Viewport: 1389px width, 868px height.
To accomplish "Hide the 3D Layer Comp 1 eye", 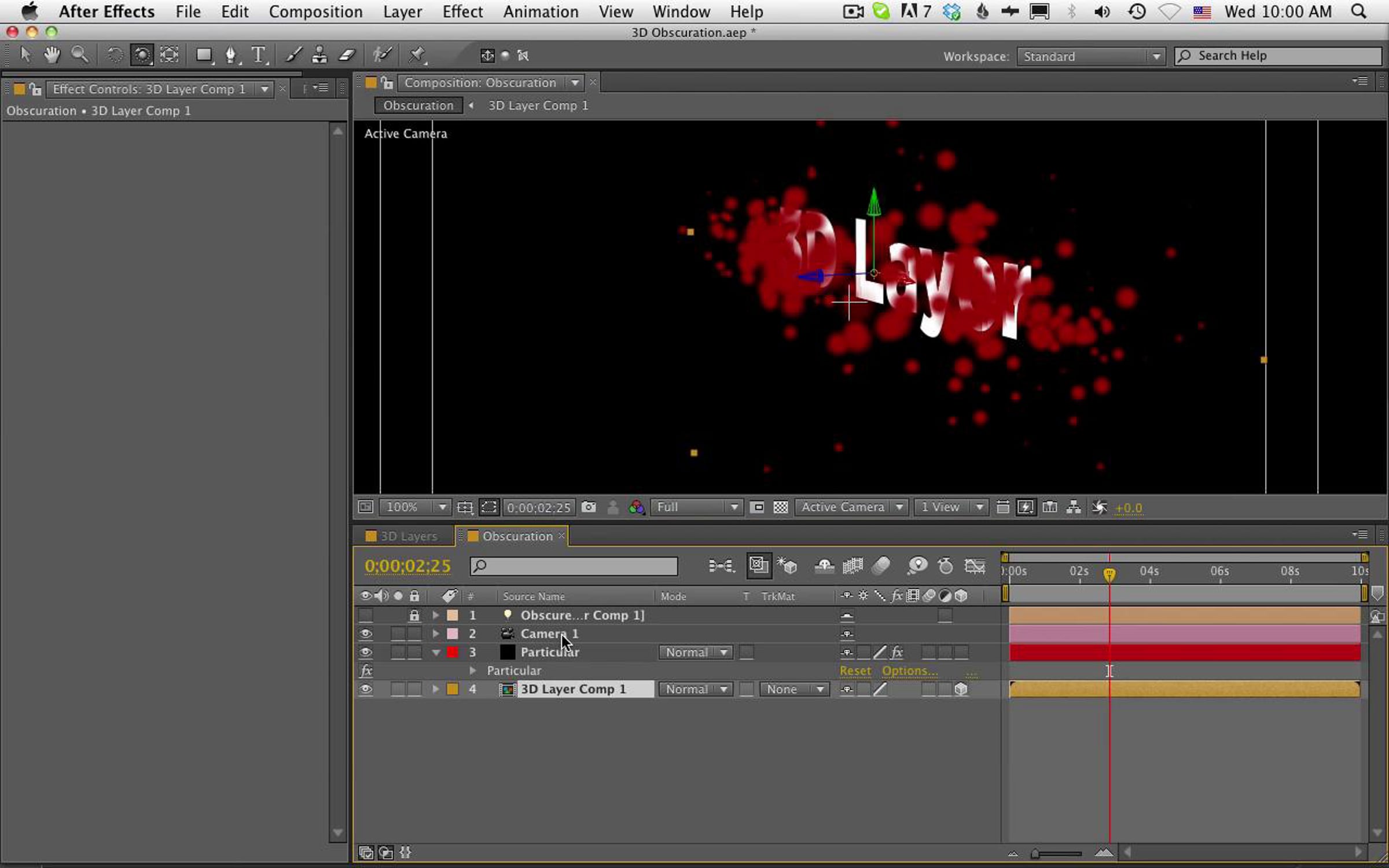I will [366, 689].
